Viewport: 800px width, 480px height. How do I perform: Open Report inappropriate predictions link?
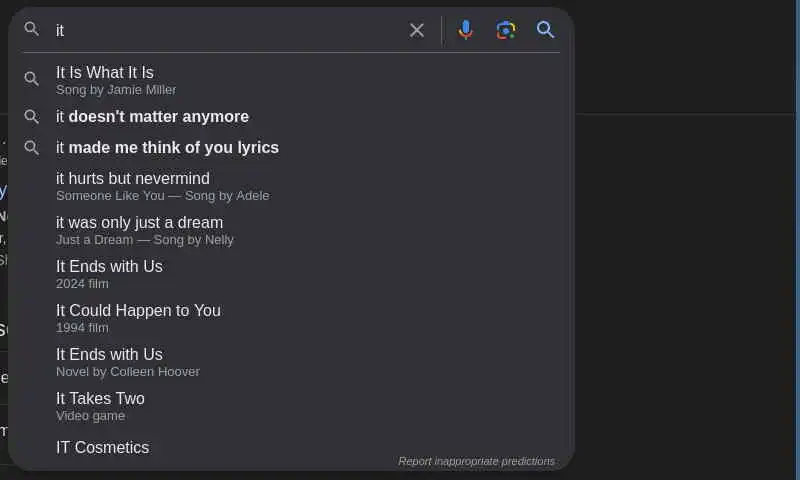click(x=476, y=461)
